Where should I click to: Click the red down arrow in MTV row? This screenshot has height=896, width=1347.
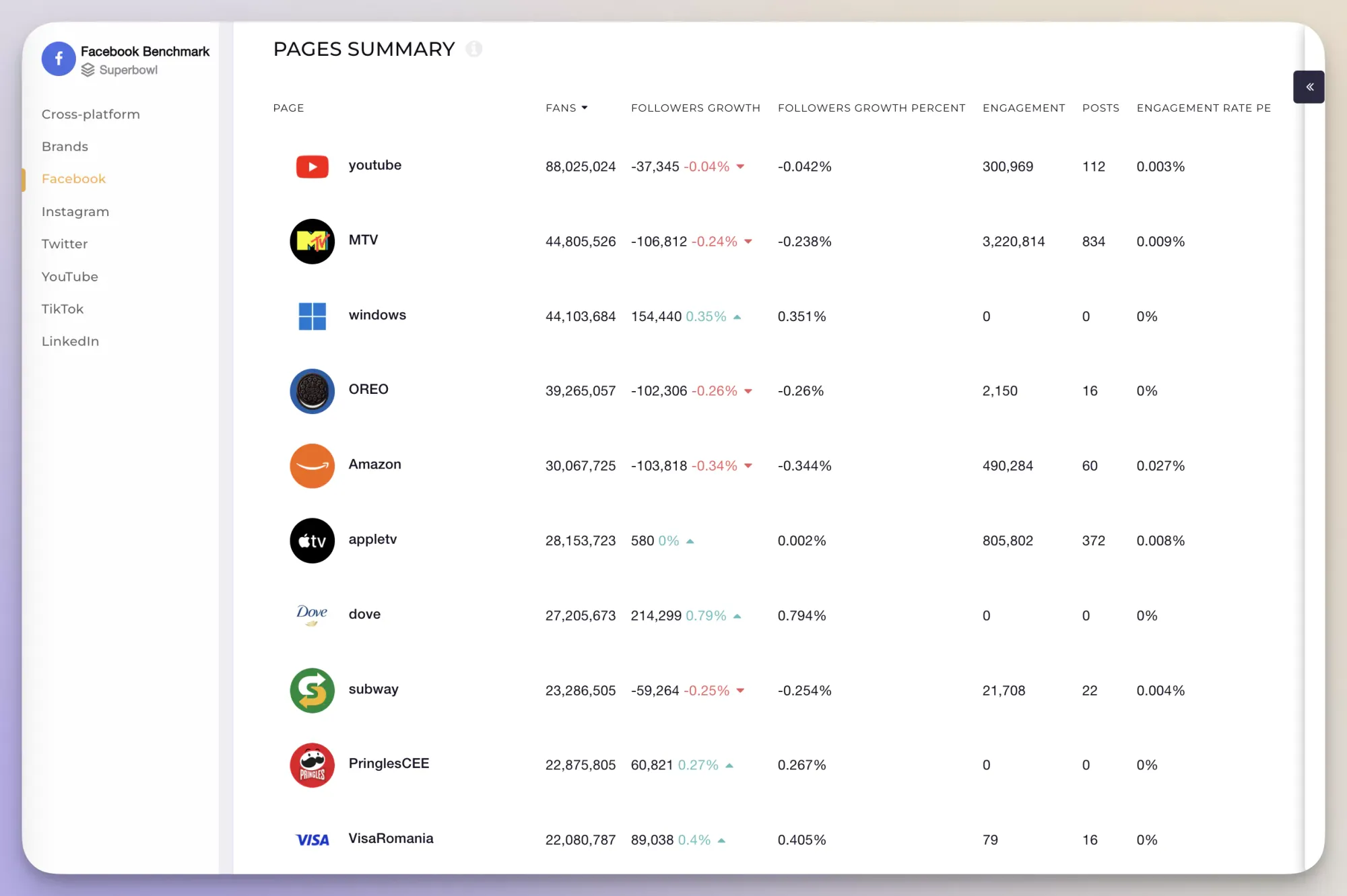[x=748, y=242]
